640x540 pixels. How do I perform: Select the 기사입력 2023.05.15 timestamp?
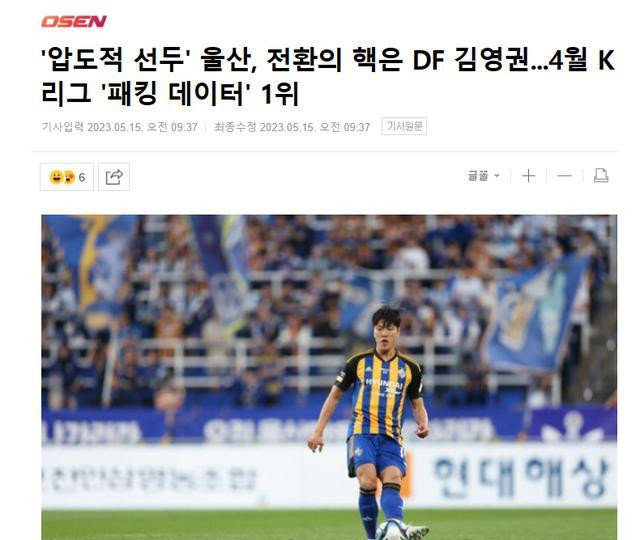pyautogui.click(x=120, y=127)
